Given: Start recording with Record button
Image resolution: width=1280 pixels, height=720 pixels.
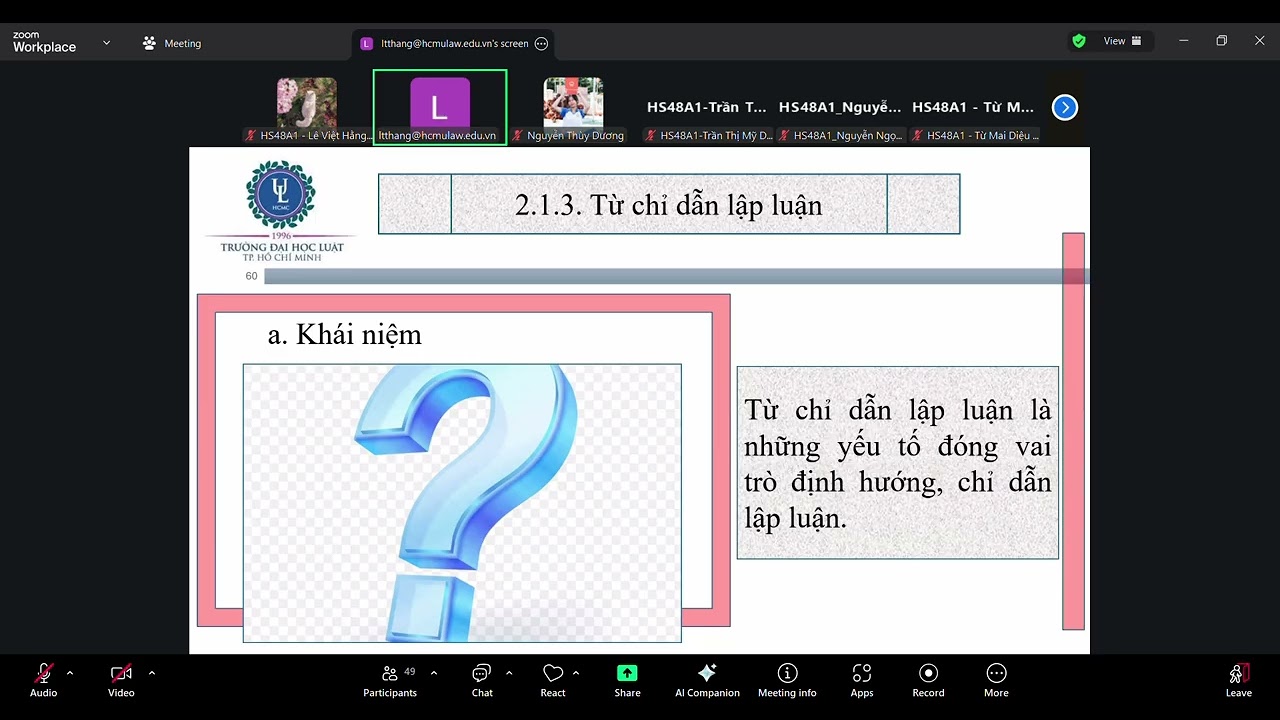Looking at the screenshot, I should (928, 680).
